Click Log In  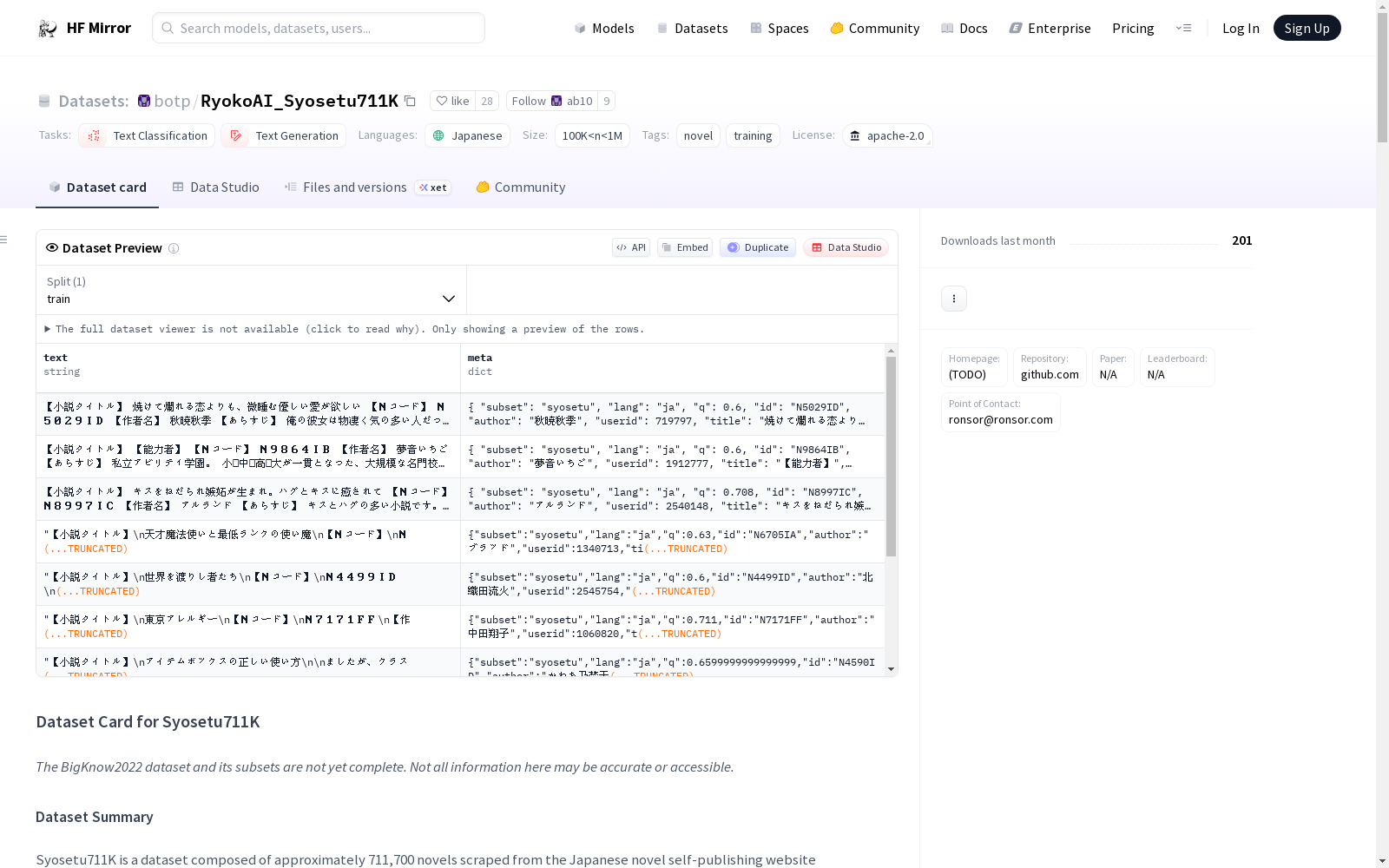point(1241,29)
